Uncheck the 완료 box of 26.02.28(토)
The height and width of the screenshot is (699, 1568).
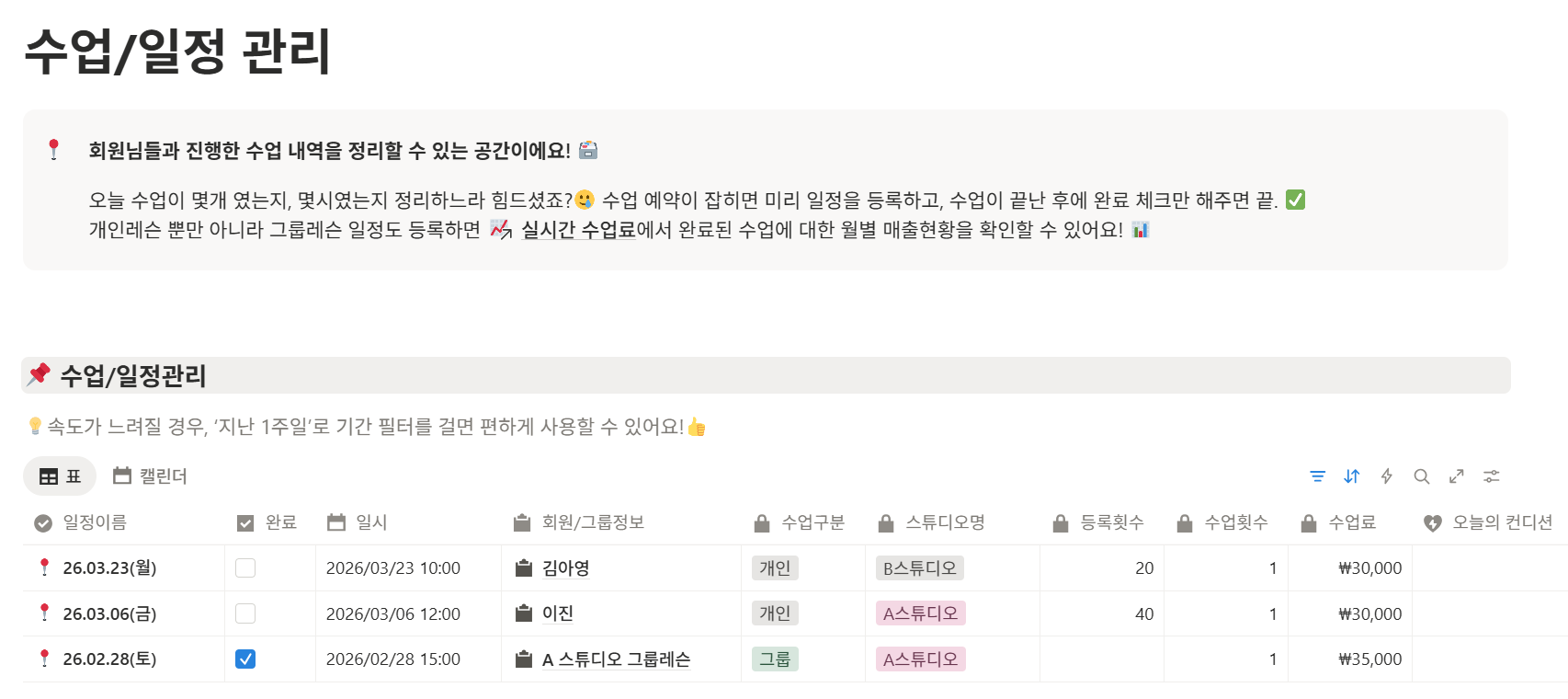[243, 659]
